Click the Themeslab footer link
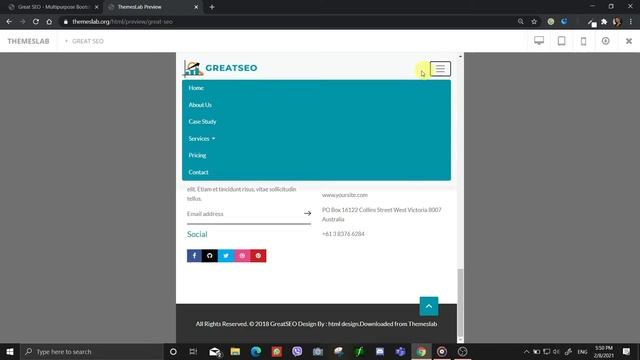Screen dimensions: 640x360 tap(422, 324)
